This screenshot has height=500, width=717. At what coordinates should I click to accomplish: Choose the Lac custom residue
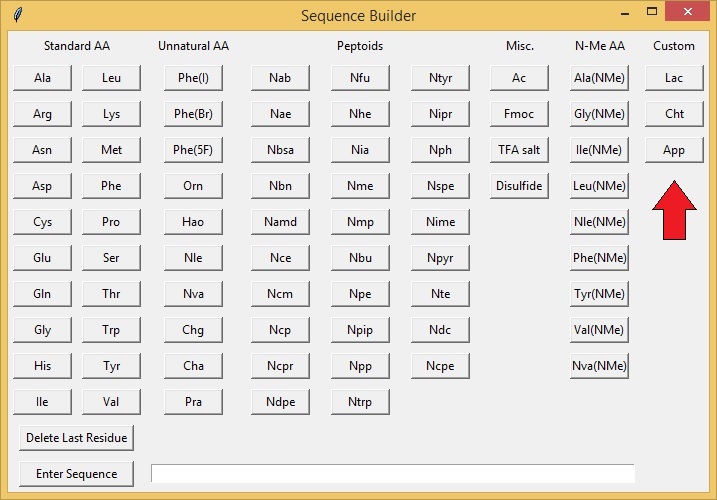point(674,78)
